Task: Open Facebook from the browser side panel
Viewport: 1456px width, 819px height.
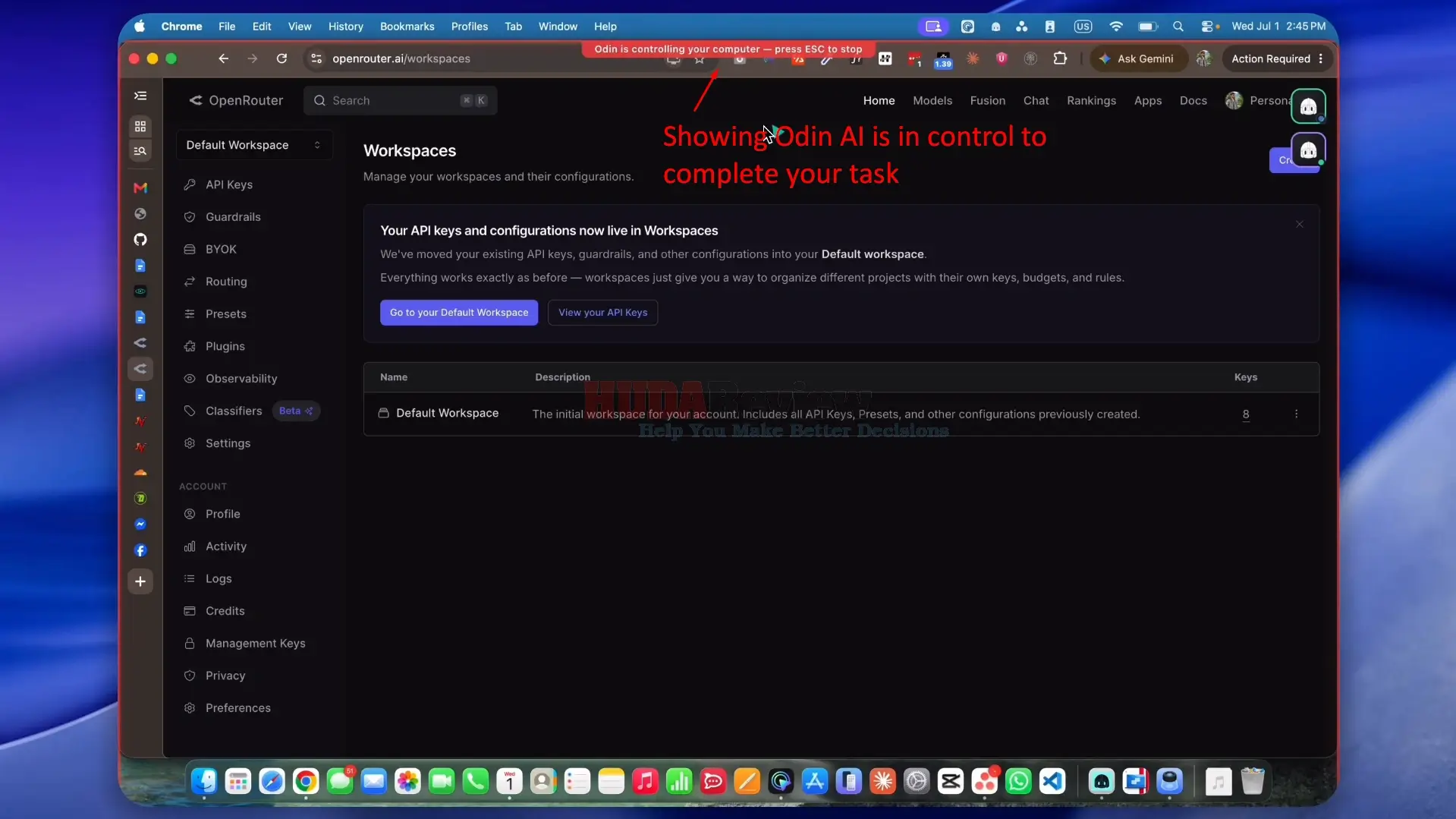Action: tap(140, 550)
